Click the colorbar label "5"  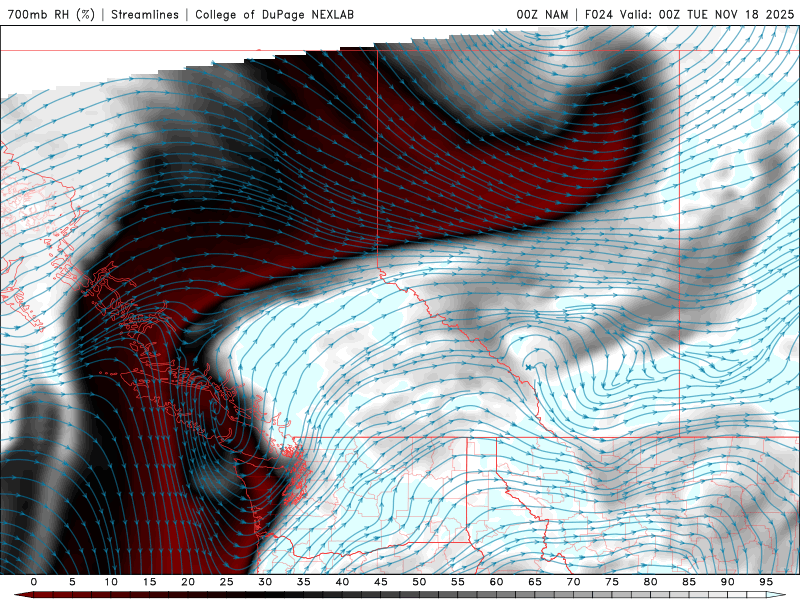point(72,582)
